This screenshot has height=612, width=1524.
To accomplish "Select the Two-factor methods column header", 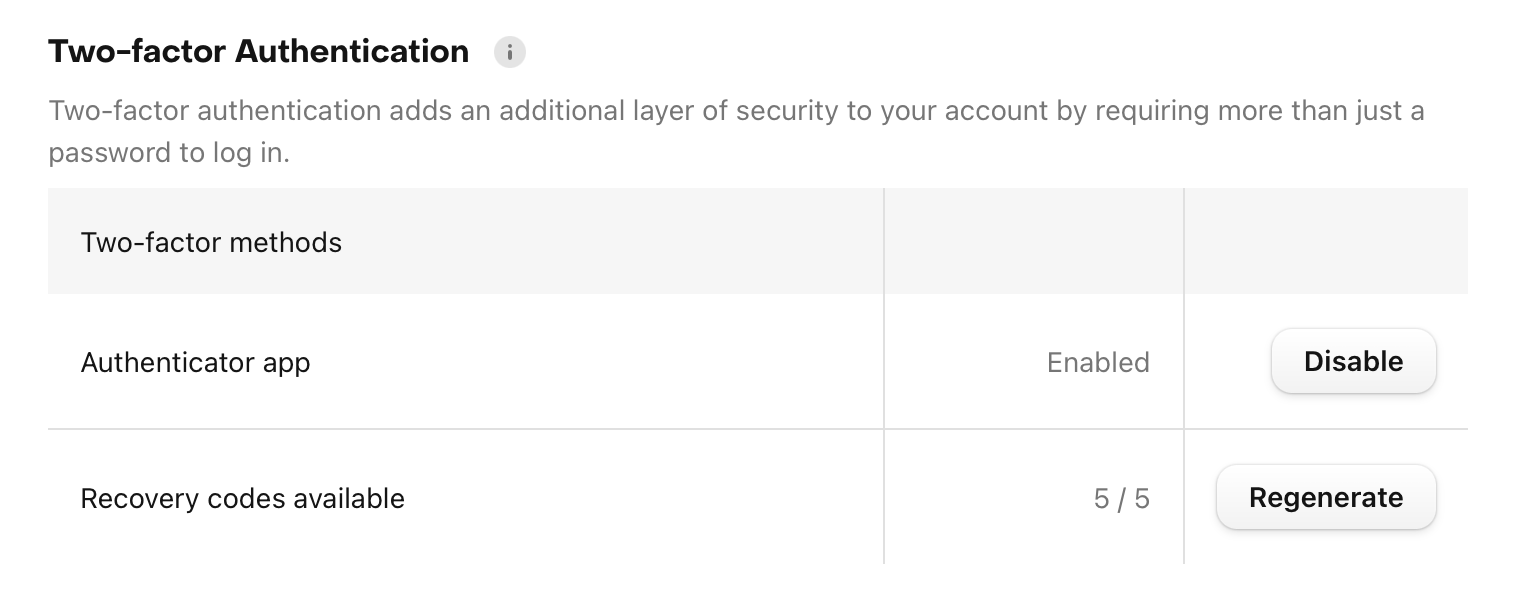I will (211, 242).
